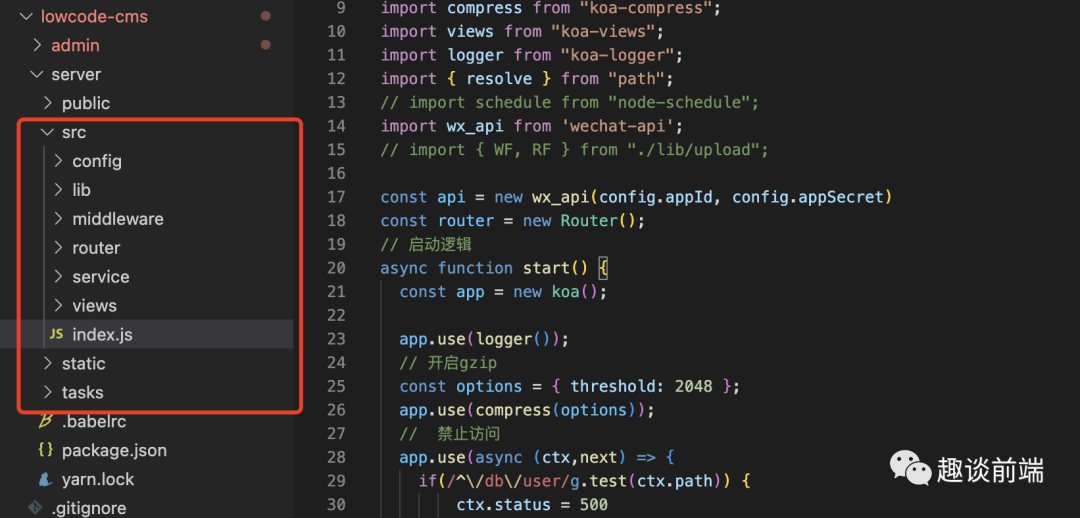
Task: Collapse the server folder chevron
Action: (x=37, y=74)
